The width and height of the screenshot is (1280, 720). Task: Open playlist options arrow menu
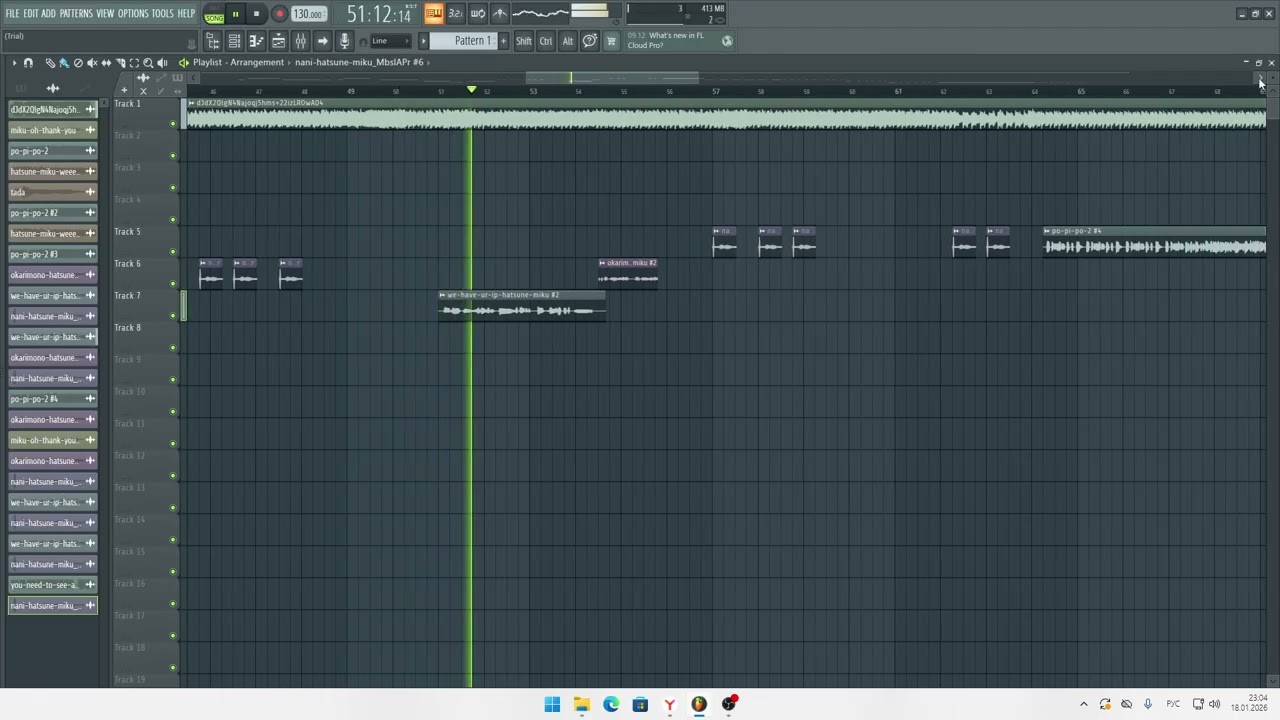click(x=14, y=63)
